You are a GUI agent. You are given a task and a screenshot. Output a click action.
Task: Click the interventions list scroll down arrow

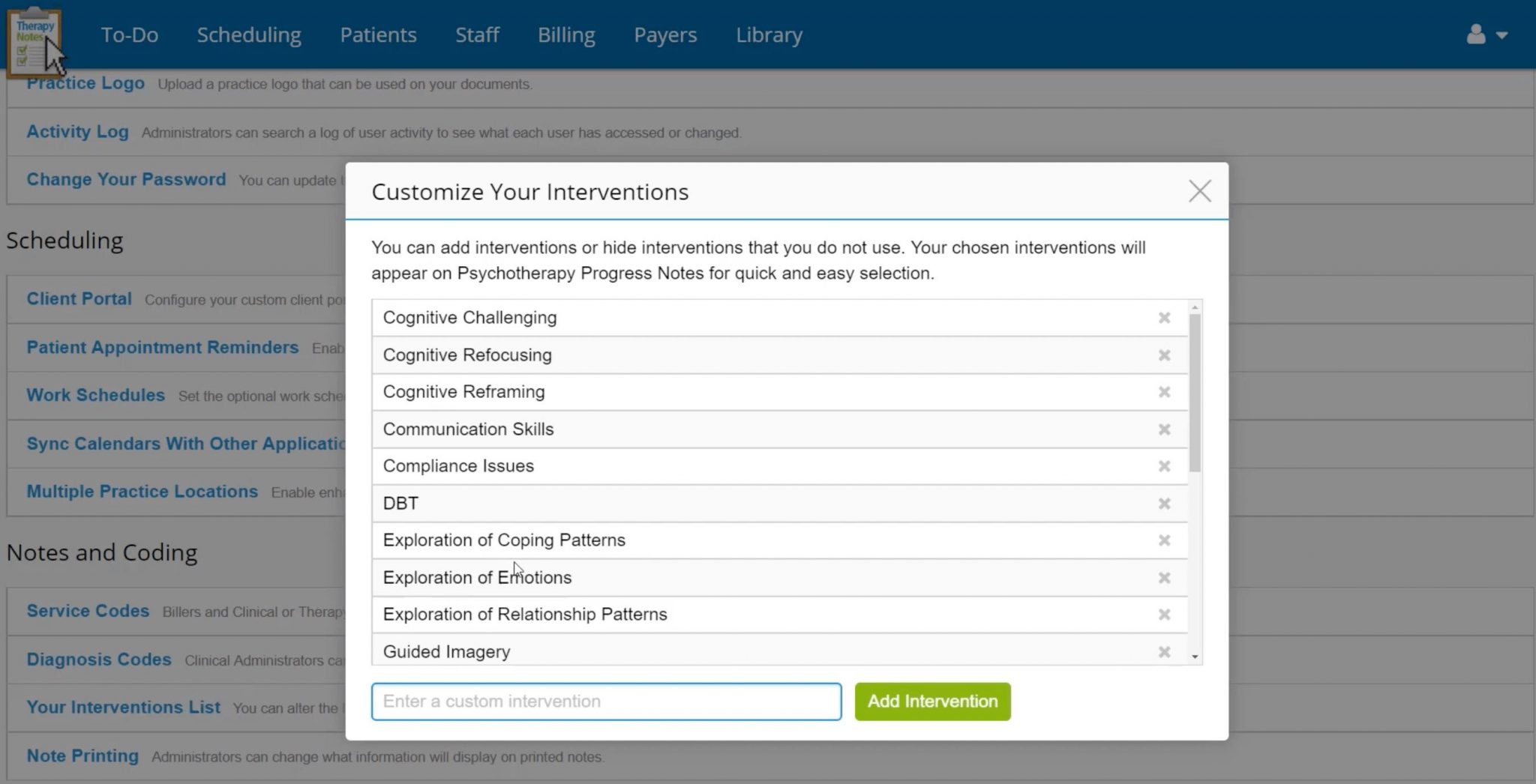(x=1195, y=657)
